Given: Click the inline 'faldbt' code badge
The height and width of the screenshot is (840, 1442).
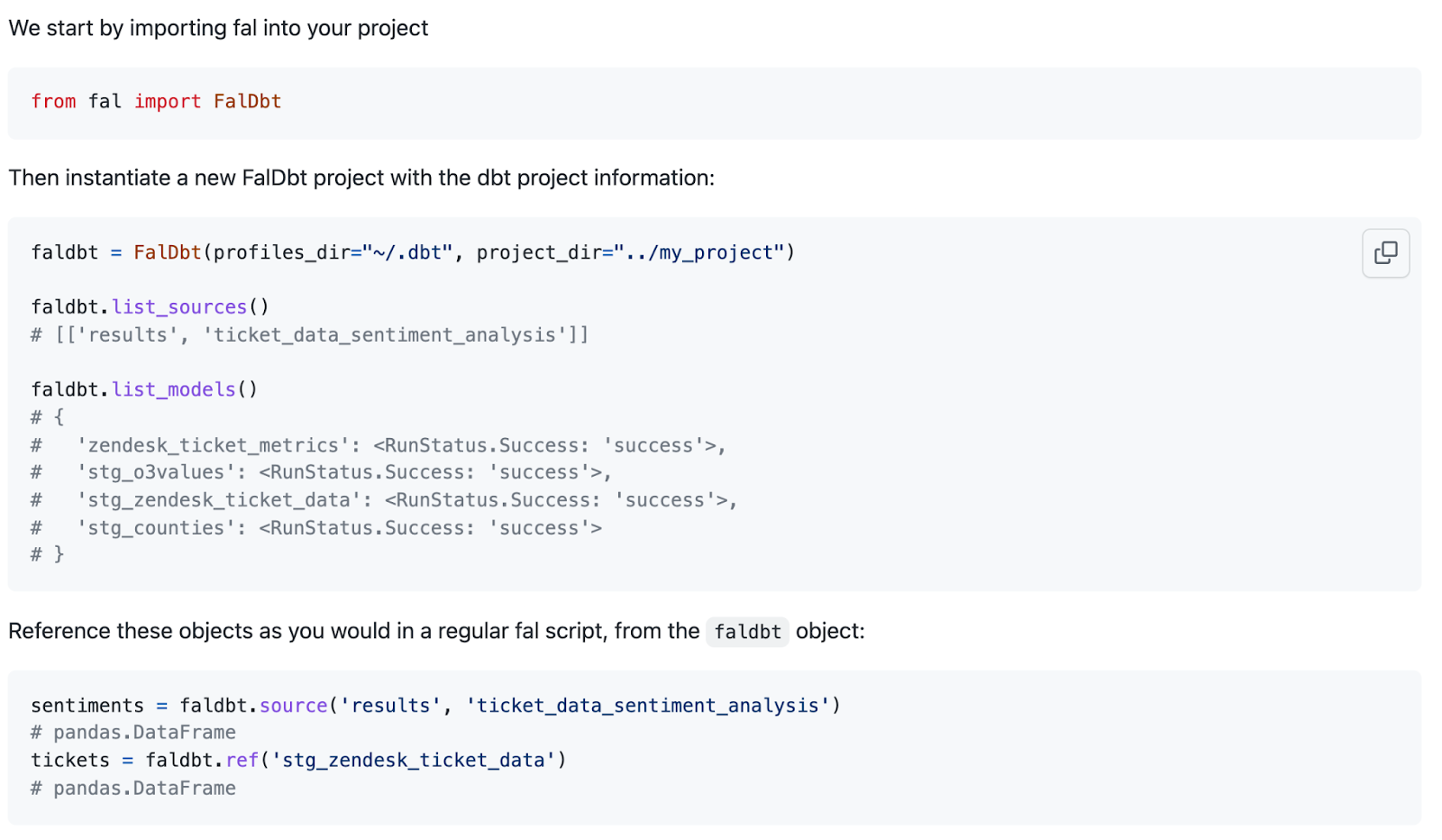Looking at the screenshot, I should [x=747, y=632].
